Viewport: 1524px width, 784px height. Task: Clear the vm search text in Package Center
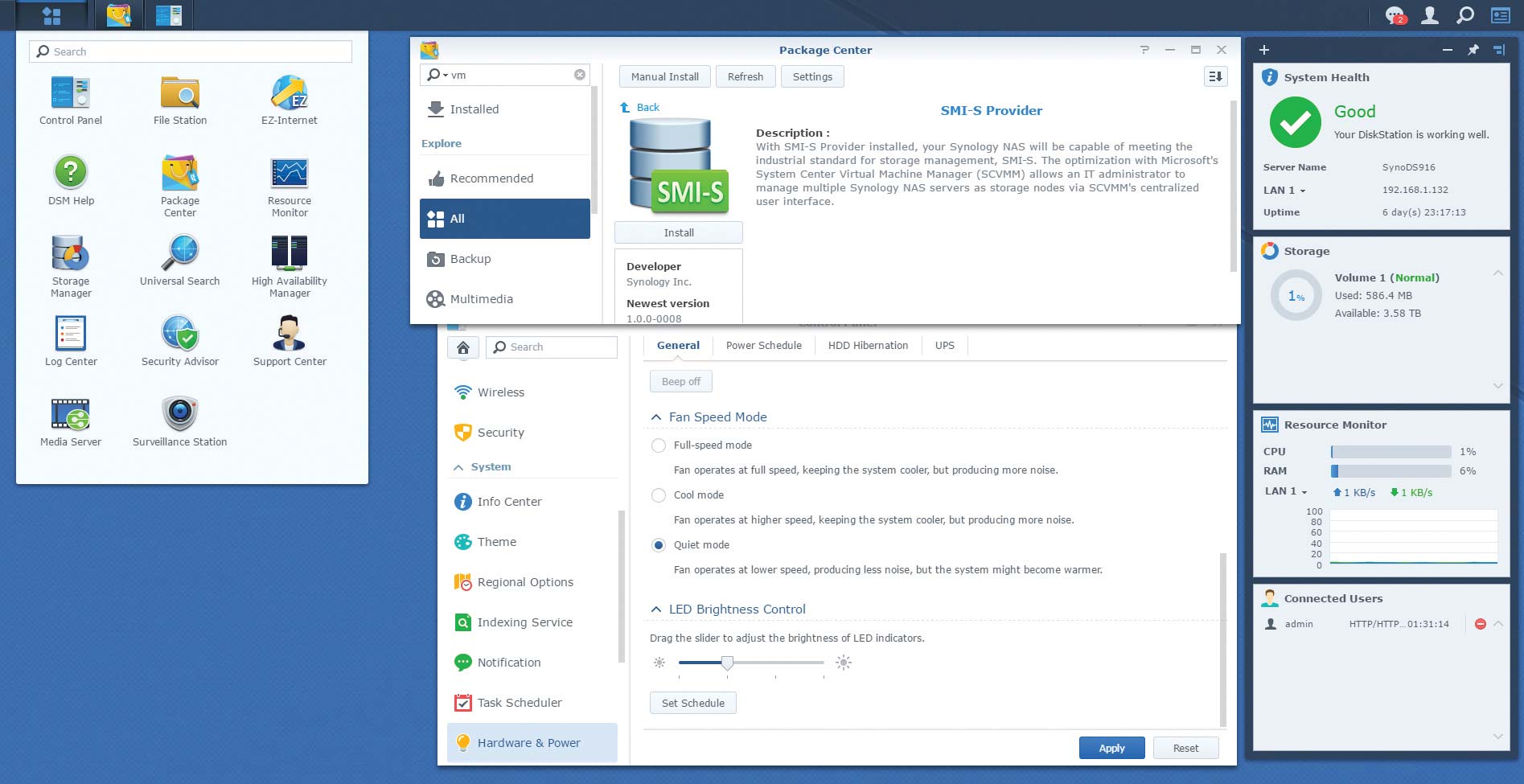click(x=579, y=75)
